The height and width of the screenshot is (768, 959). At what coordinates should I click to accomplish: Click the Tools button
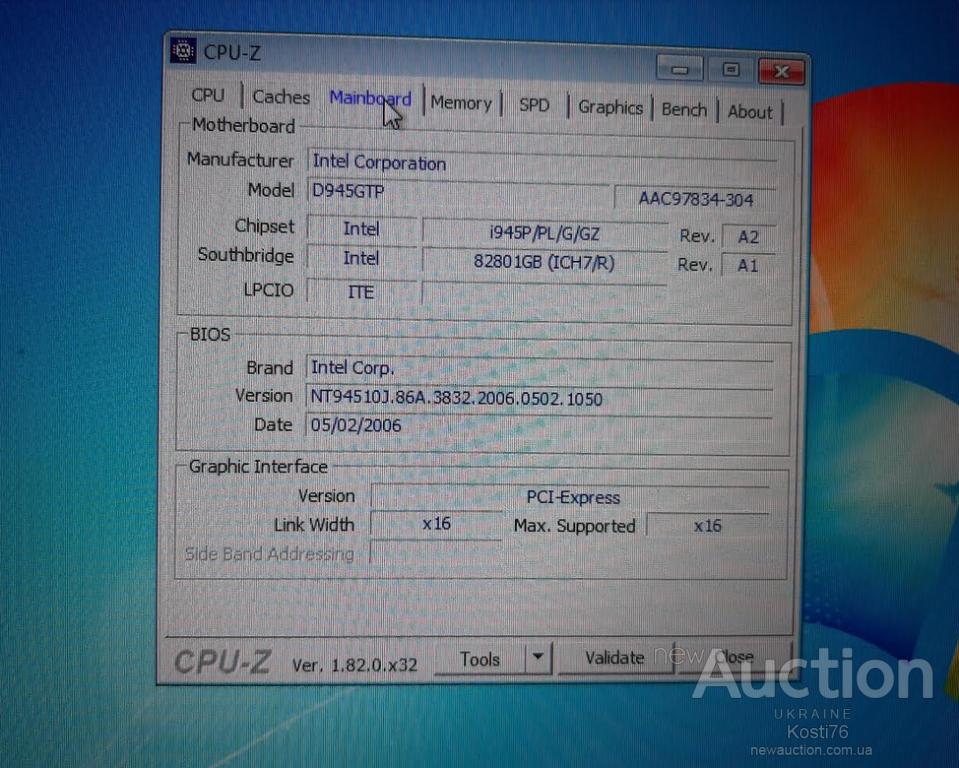[480, 659]
